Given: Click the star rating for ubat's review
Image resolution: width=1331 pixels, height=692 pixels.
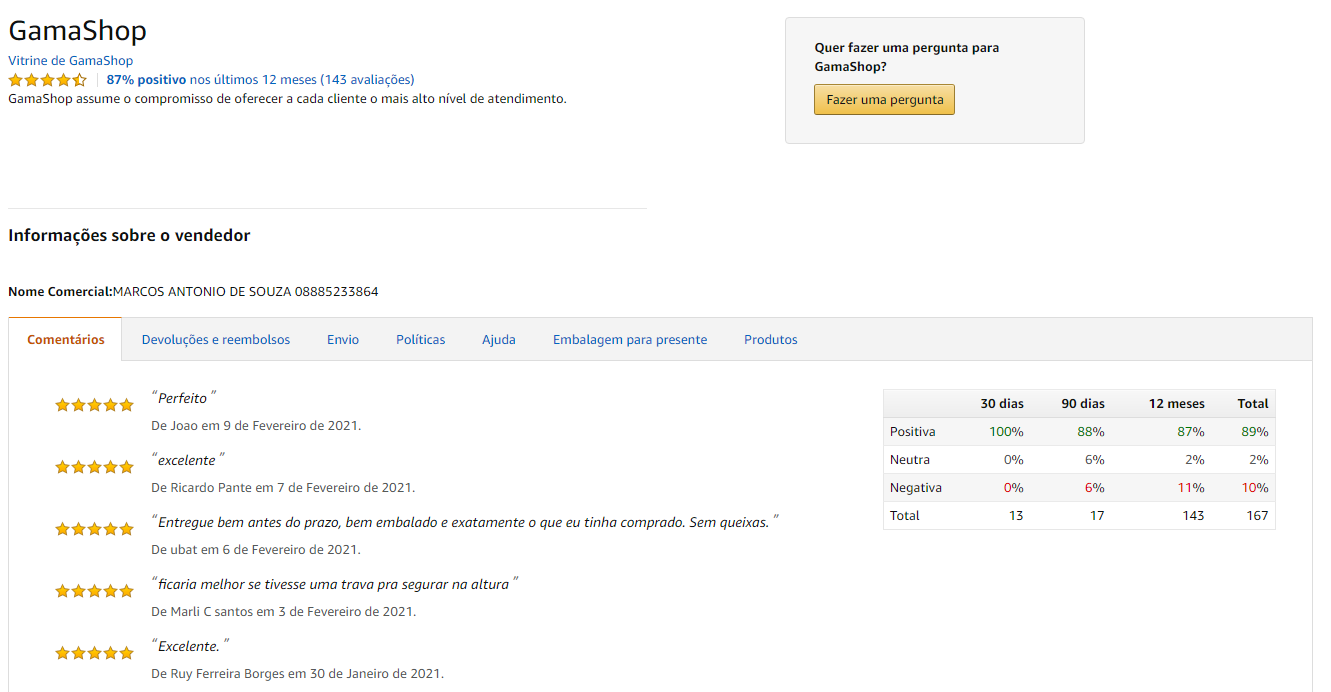Looking at the screenshot, I should (94, 529).
